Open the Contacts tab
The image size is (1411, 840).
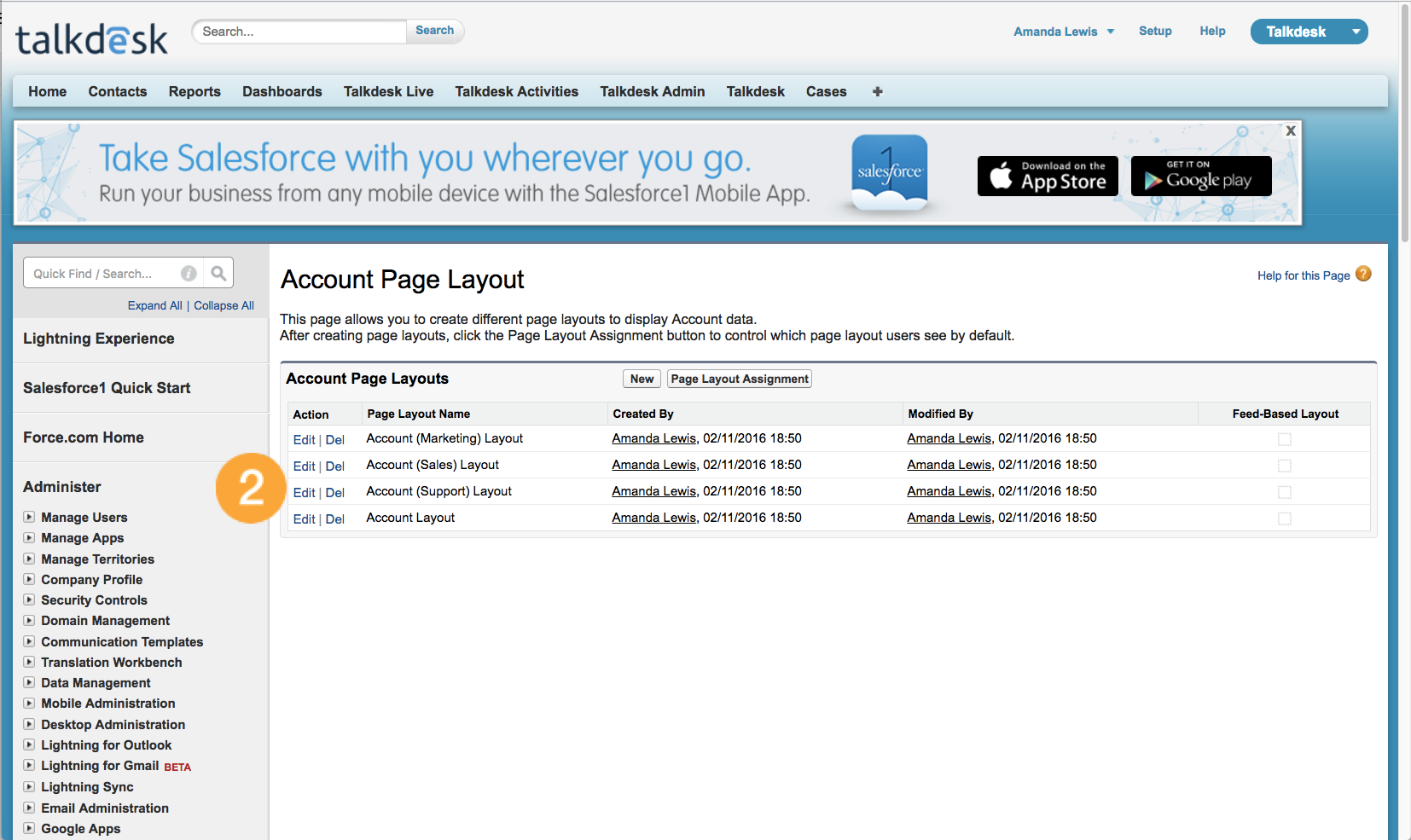[118, 91]
